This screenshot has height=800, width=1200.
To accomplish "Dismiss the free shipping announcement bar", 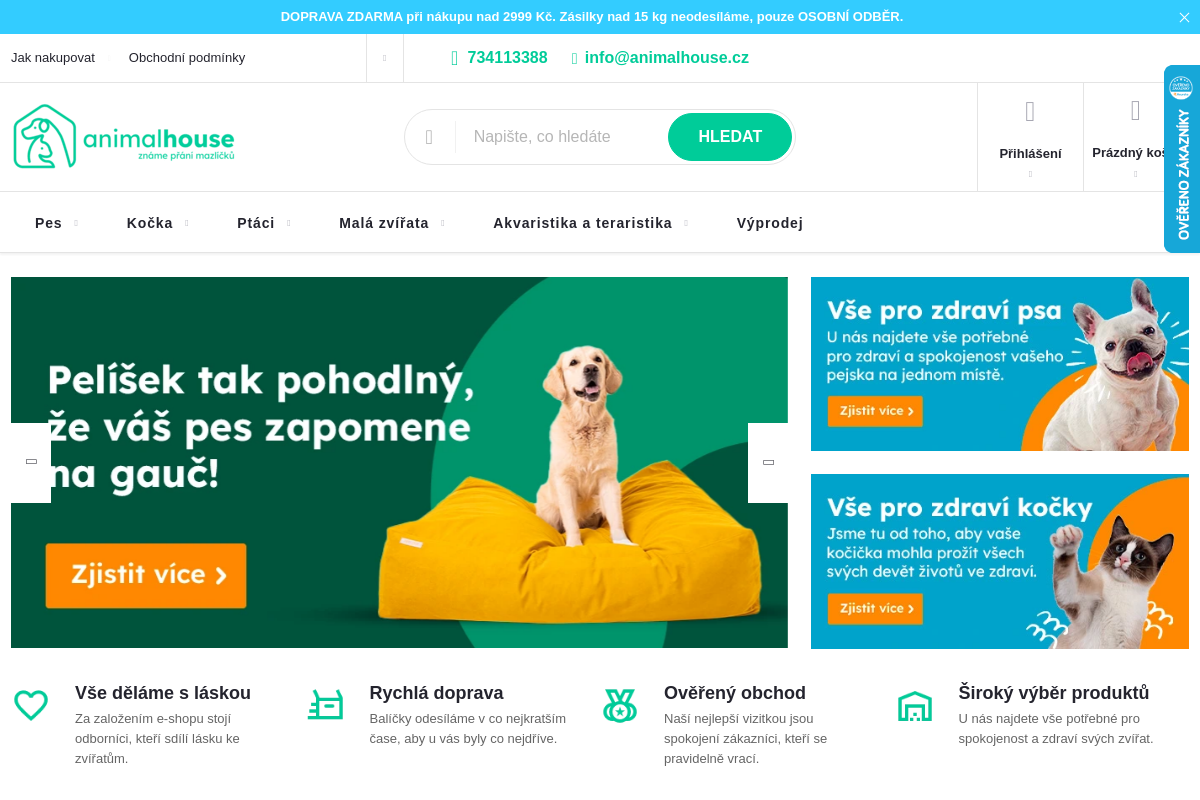I will point(1184,17).
